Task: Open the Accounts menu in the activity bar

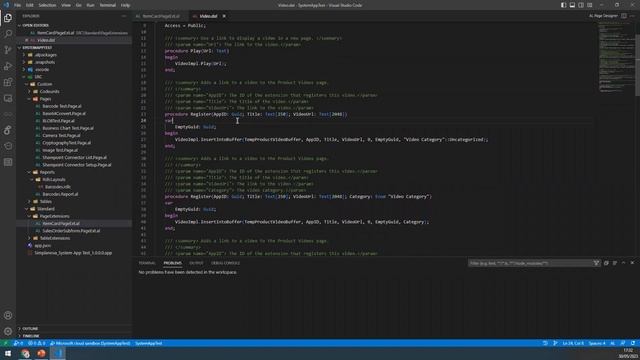Action: [8, 315]
